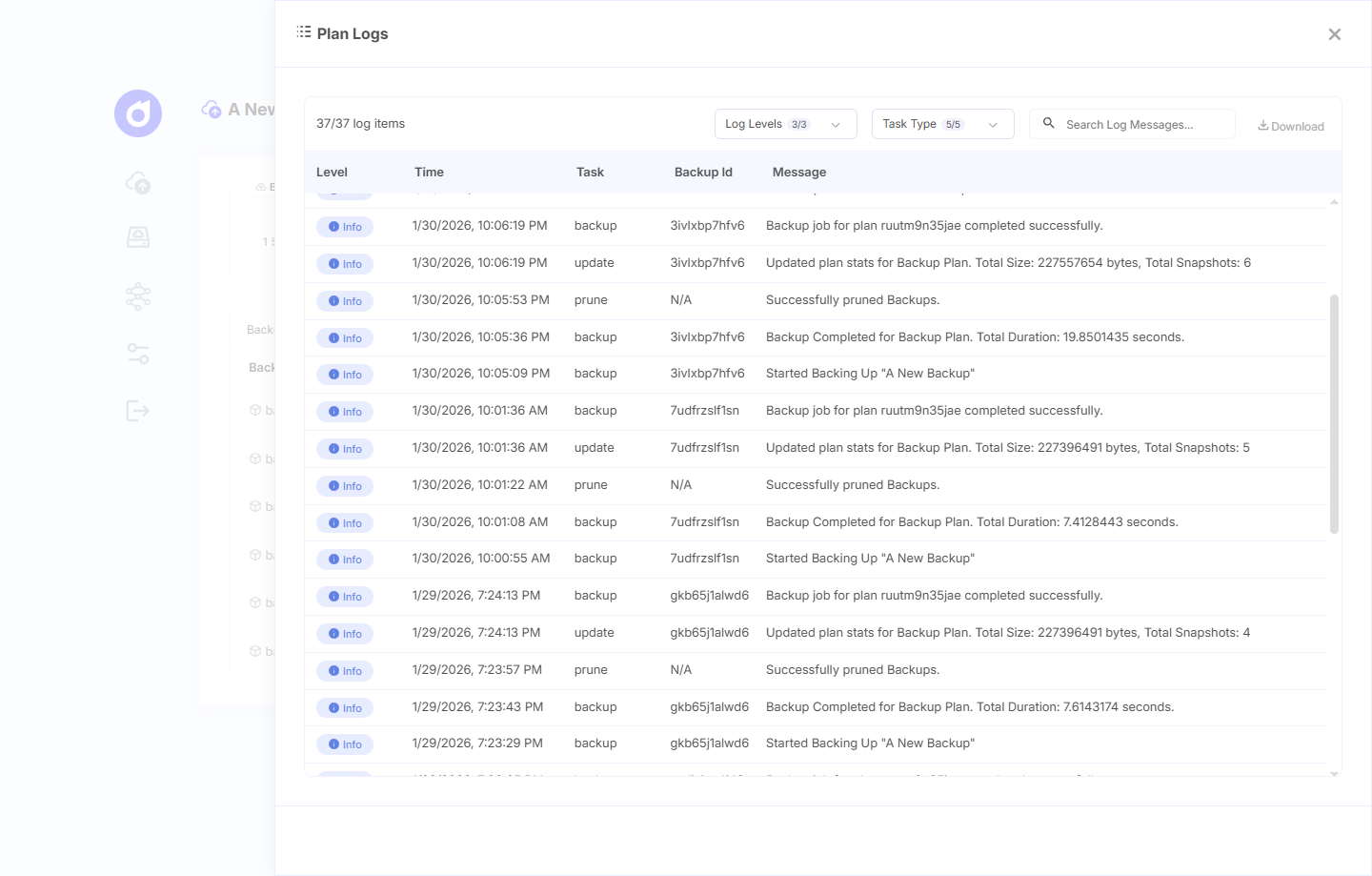This screenshot has width=1372, height=876.
Task: Click the log table's vertical scrollbar thumb
Action: [x=1334, y=414]
